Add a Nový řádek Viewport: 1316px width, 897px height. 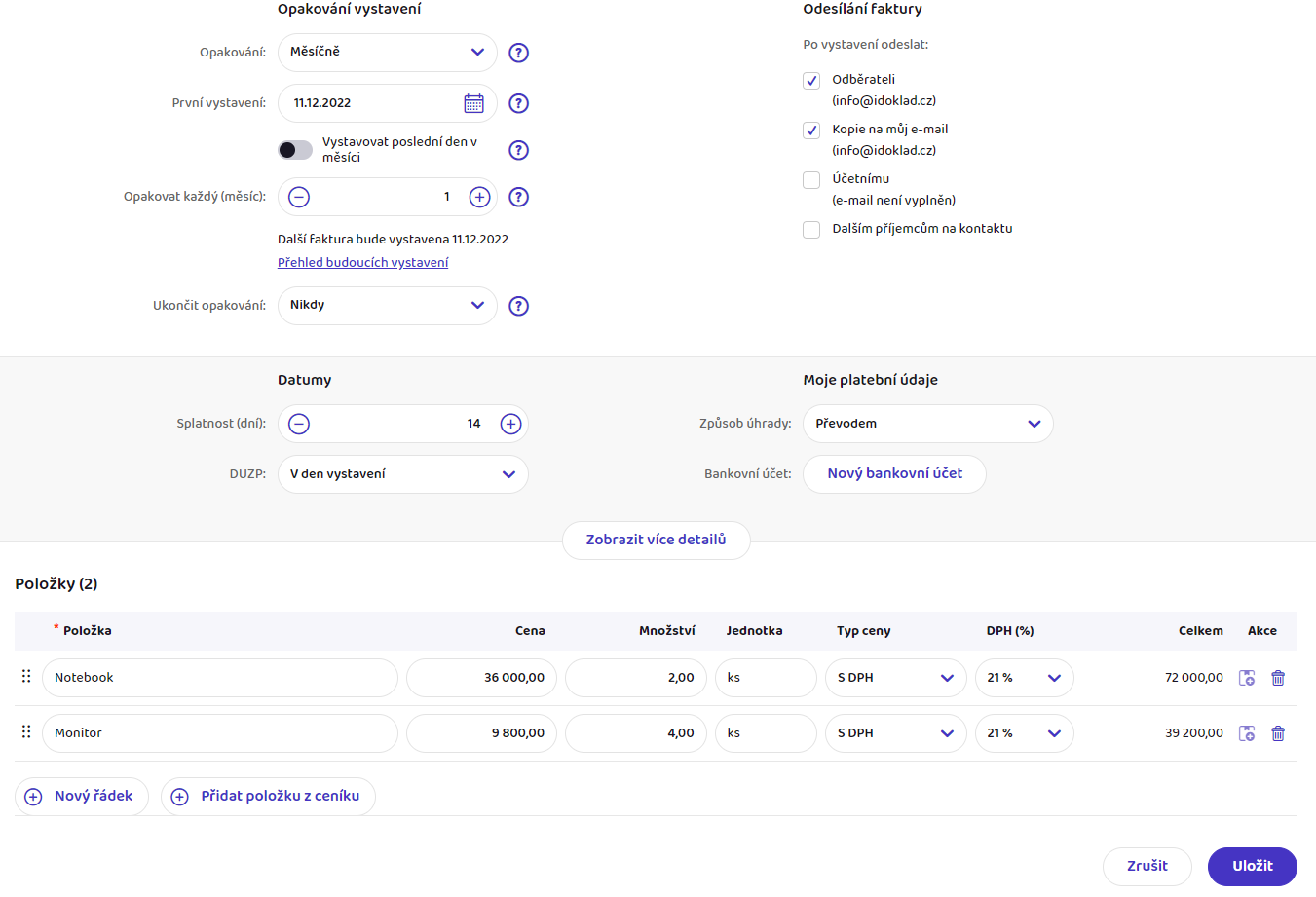[82, 797]
